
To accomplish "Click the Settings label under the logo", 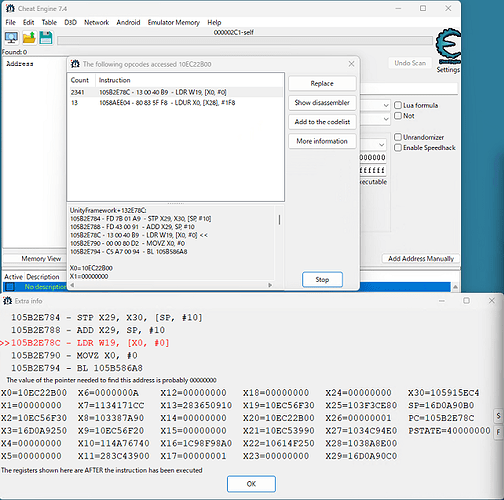I will point(448,70).
